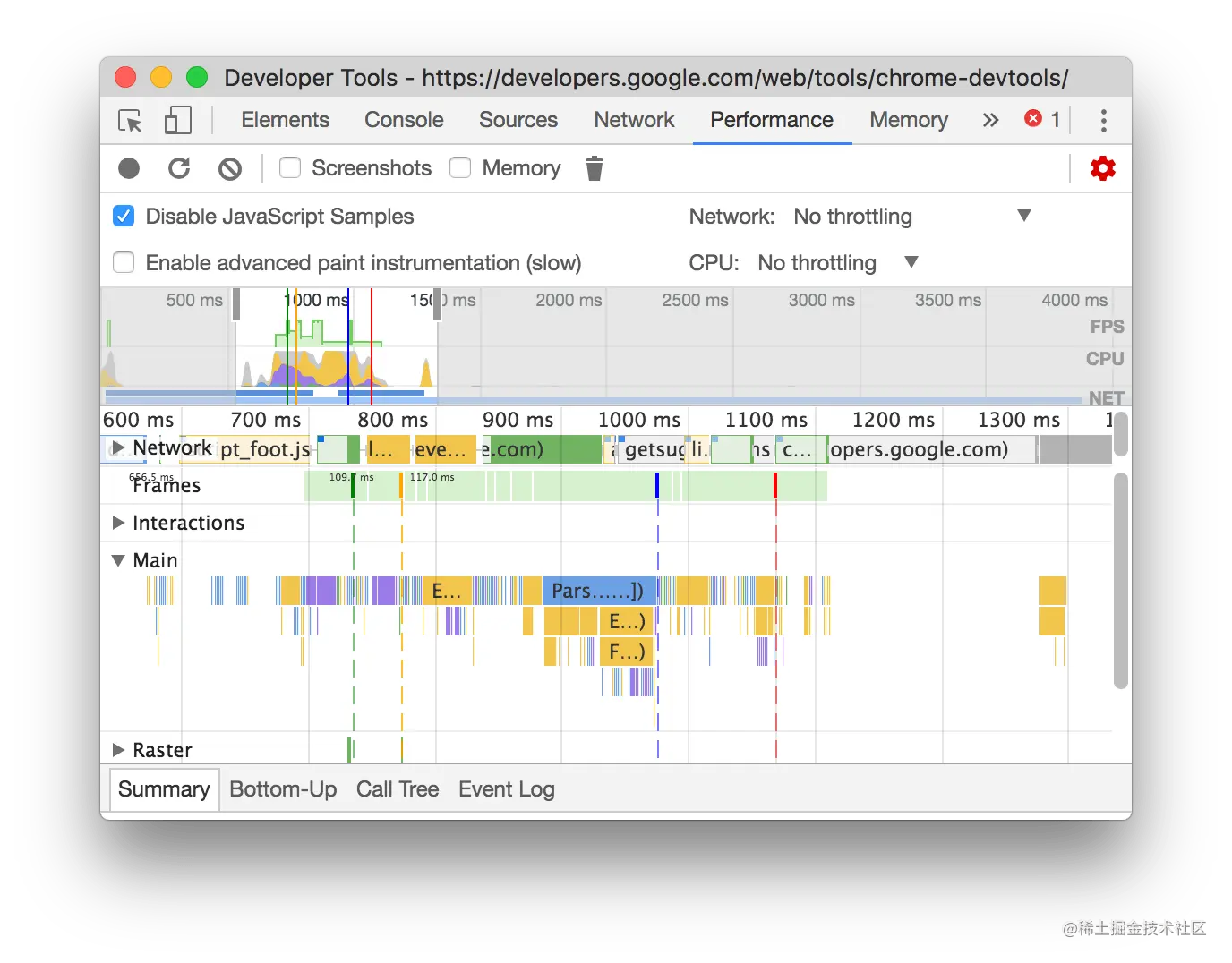Grab the right overview selection handle
The image size is (1232, 963).
tap(438, 303)
